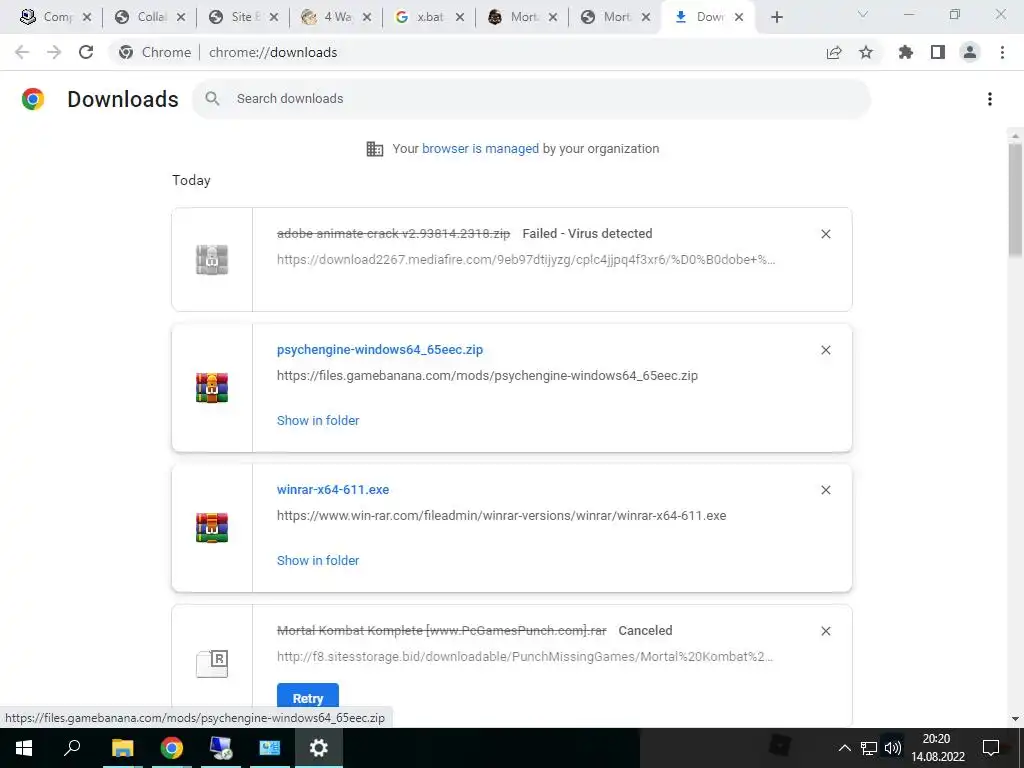This screenshot has width=1024, height=768.
Task: Open the user profile avatar
Action: click(x=970, y=52)
